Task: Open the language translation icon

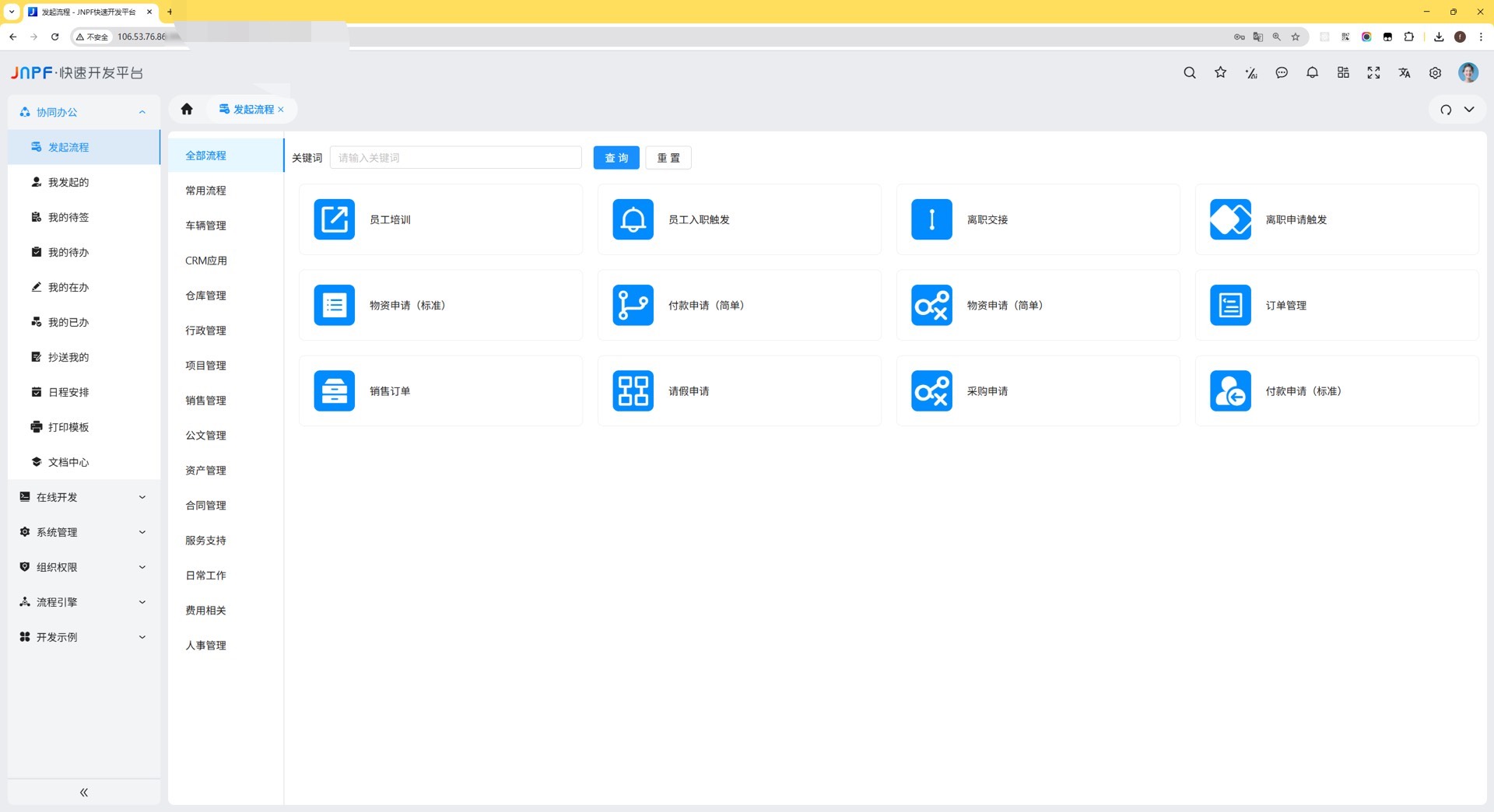Action: [x=1405, y=73]
